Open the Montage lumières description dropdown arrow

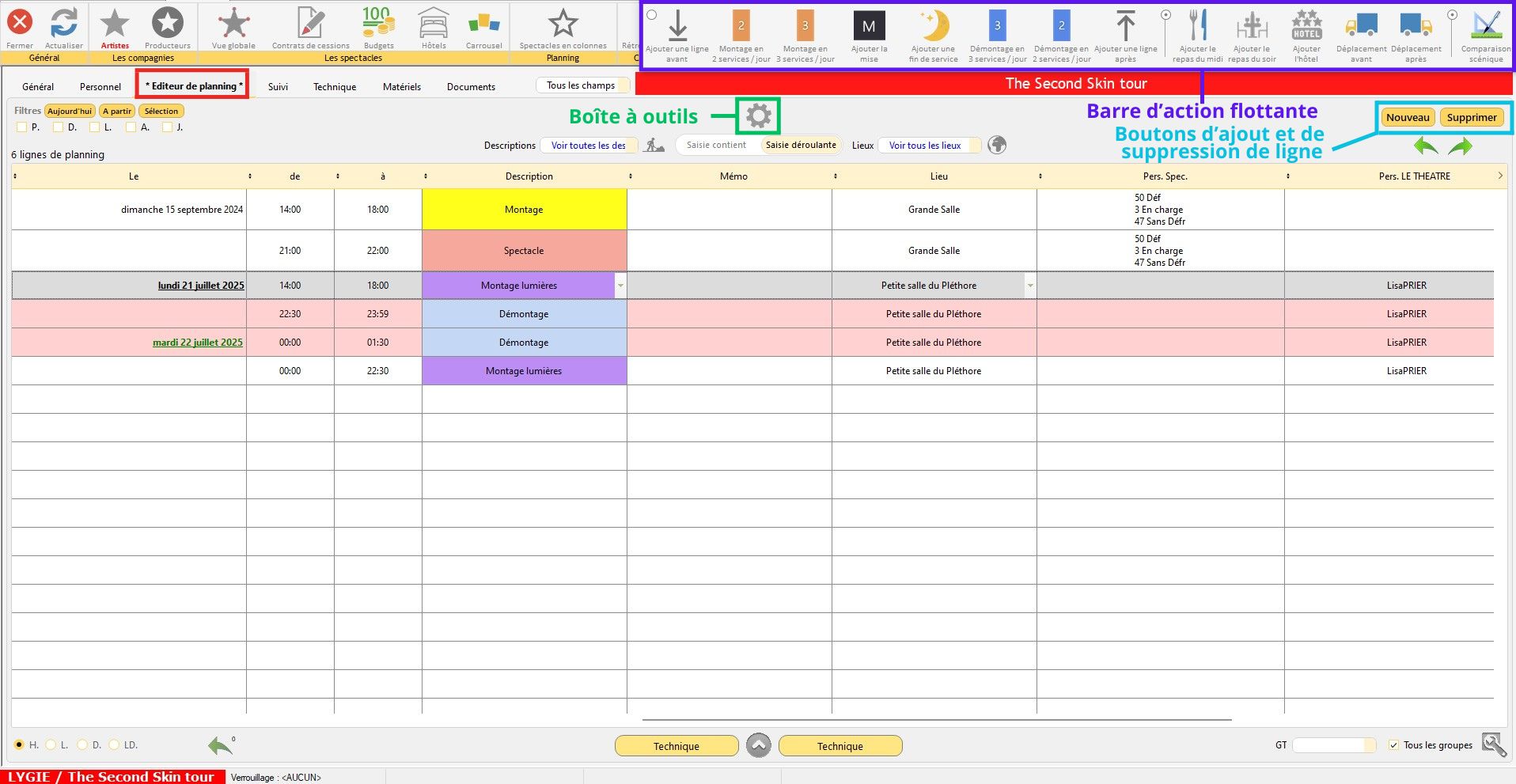coord(620,286)
